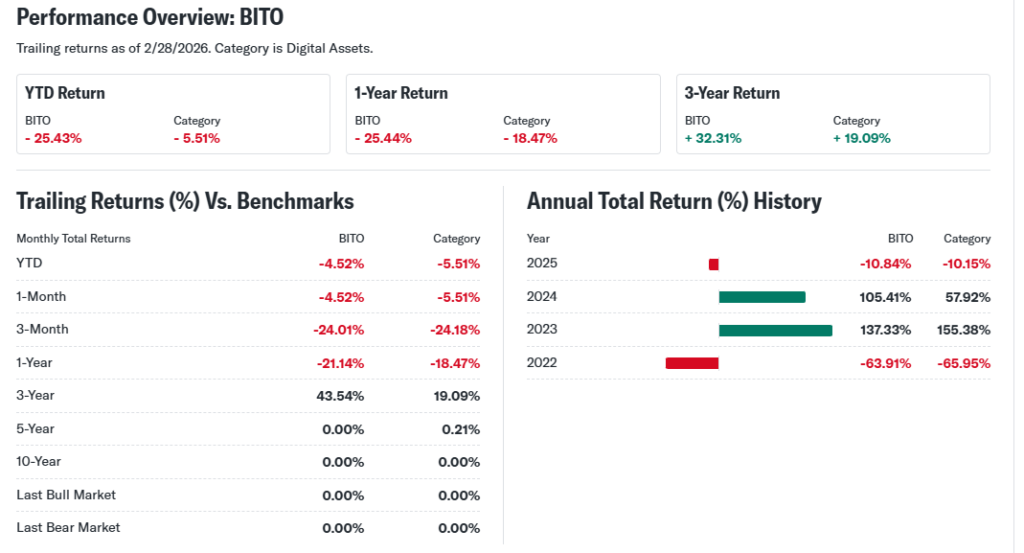The height and width of the screenshot is (553, 1024).
Task: Click the 10-Year row label
Action: [x=40, y=461]
